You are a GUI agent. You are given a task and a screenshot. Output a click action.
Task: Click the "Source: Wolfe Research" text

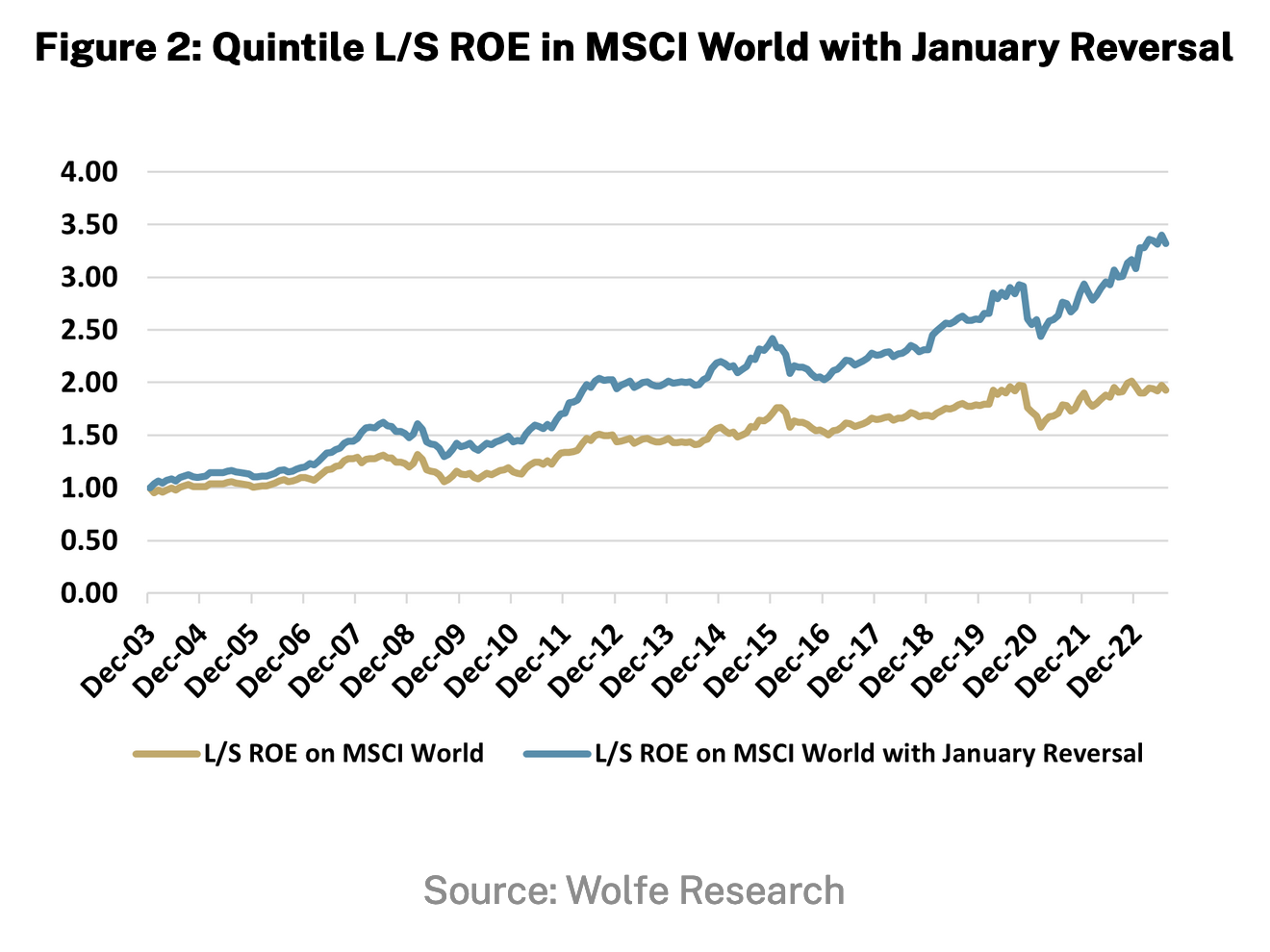click(x=634, y=890)
